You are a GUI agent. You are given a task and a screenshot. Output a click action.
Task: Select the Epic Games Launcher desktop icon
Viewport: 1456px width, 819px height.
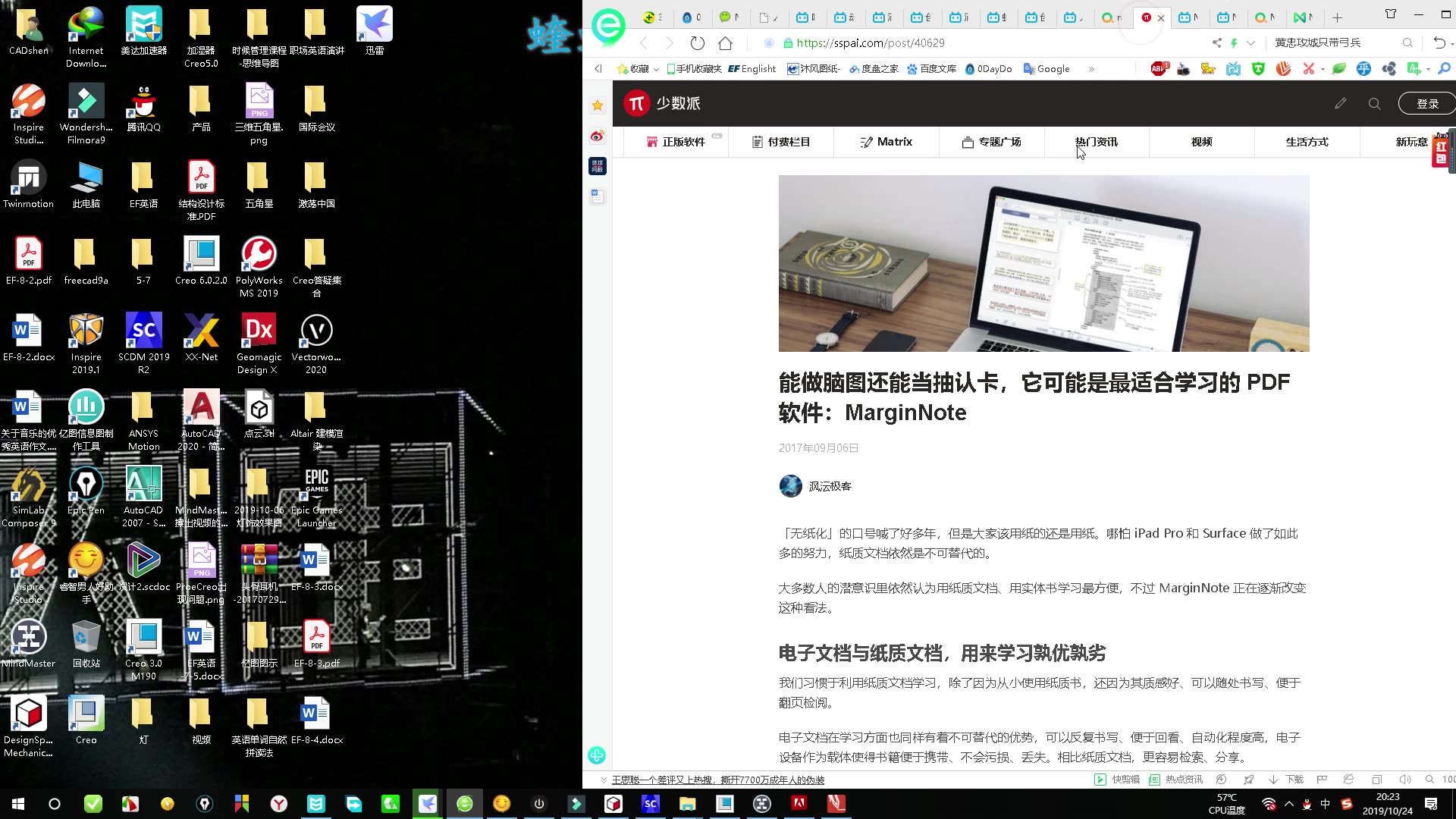316,497
